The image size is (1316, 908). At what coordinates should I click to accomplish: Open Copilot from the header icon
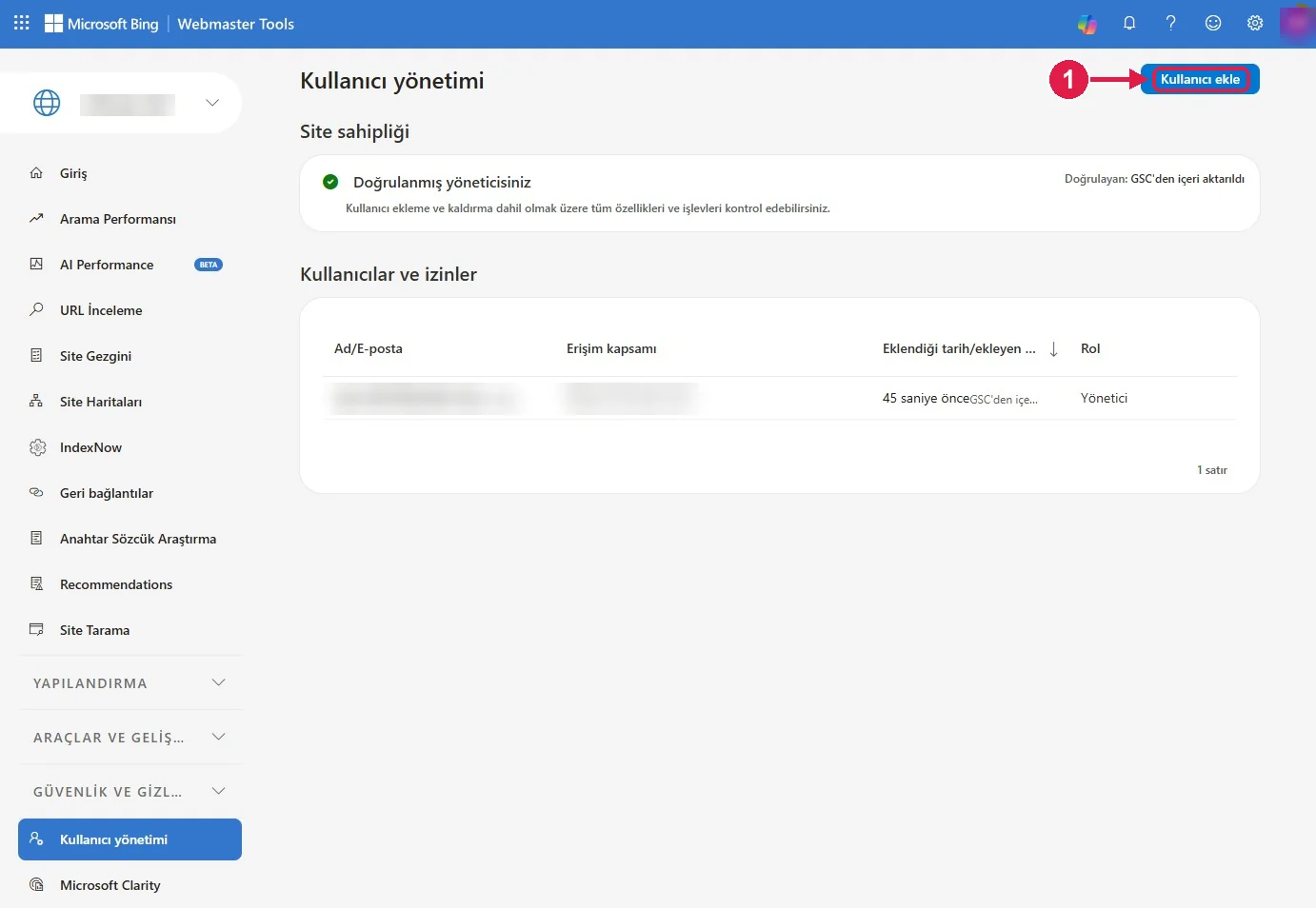[x=1087, y=24]
